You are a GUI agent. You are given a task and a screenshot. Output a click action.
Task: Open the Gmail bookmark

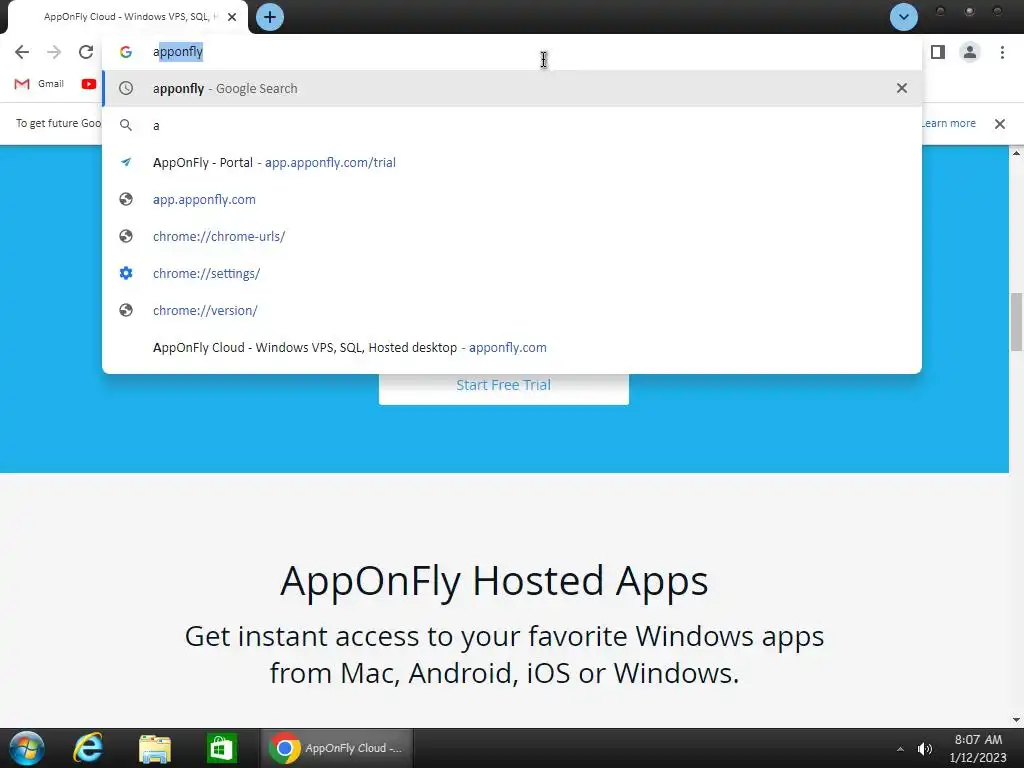tap(39, 84)
